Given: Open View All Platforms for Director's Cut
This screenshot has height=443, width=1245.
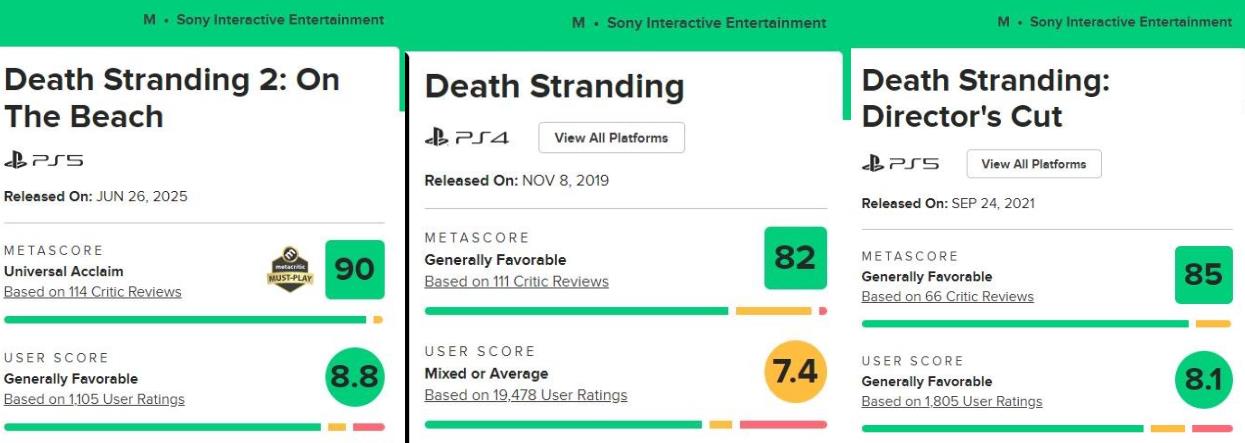Looking at the screenshot, I should pos(1034,164).
